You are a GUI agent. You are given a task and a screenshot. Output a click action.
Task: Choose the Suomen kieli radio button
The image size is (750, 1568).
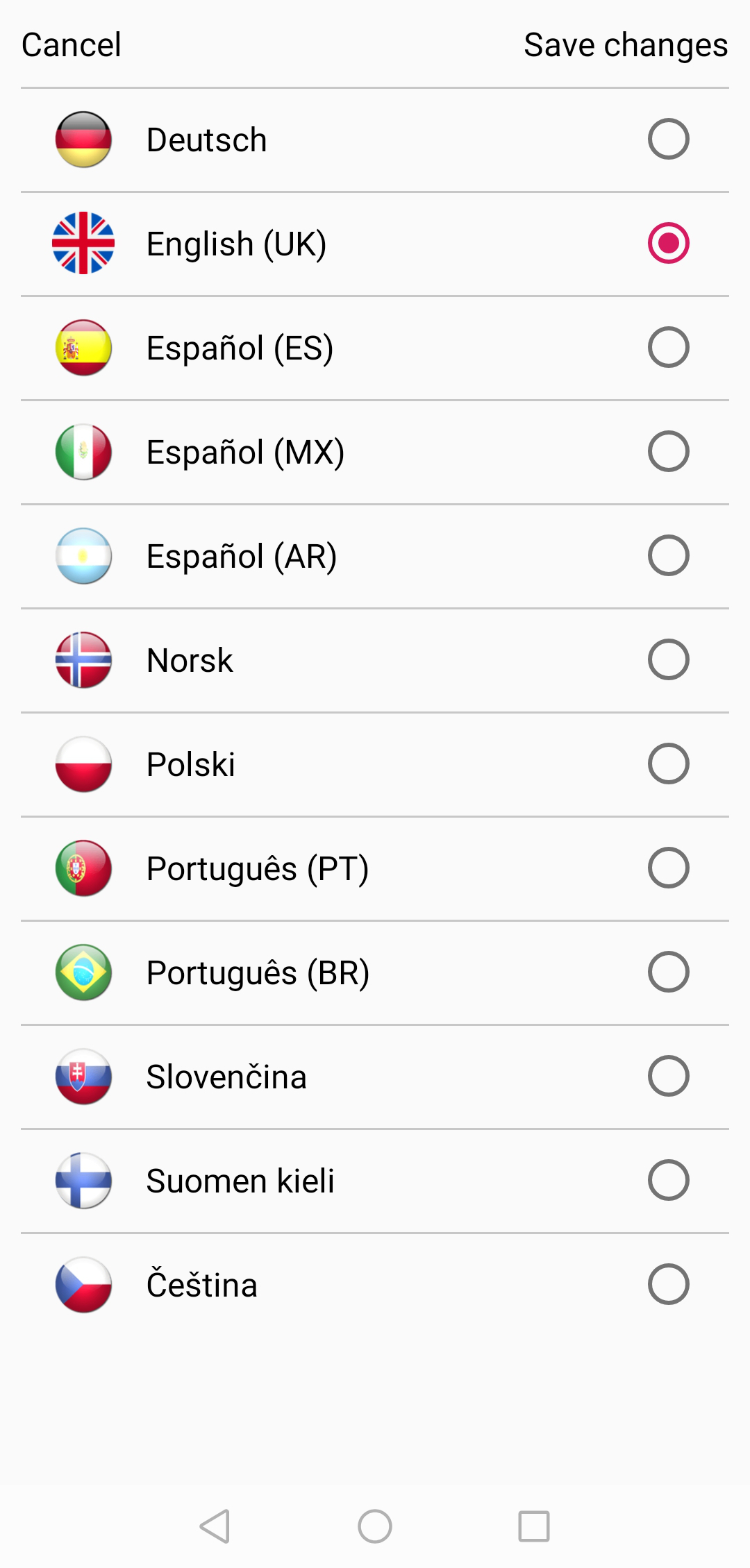(x=668, y=1181)
